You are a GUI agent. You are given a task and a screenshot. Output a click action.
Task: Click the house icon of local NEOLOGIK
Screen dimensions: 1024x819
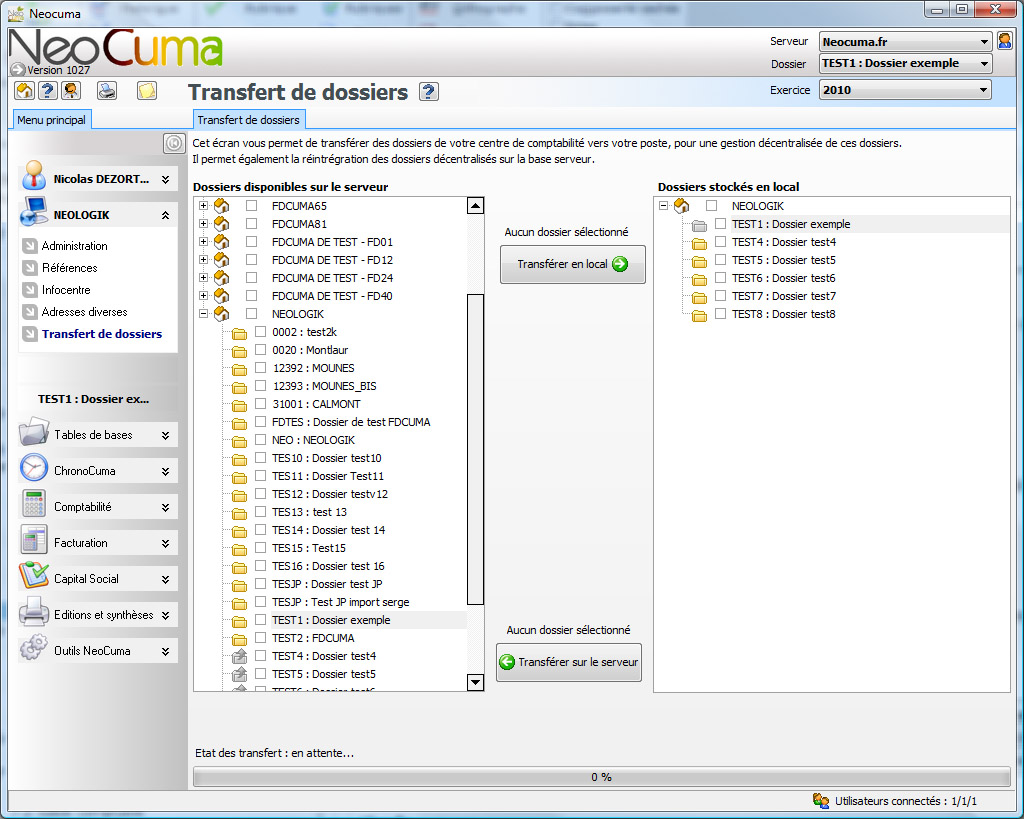point(682,206)
